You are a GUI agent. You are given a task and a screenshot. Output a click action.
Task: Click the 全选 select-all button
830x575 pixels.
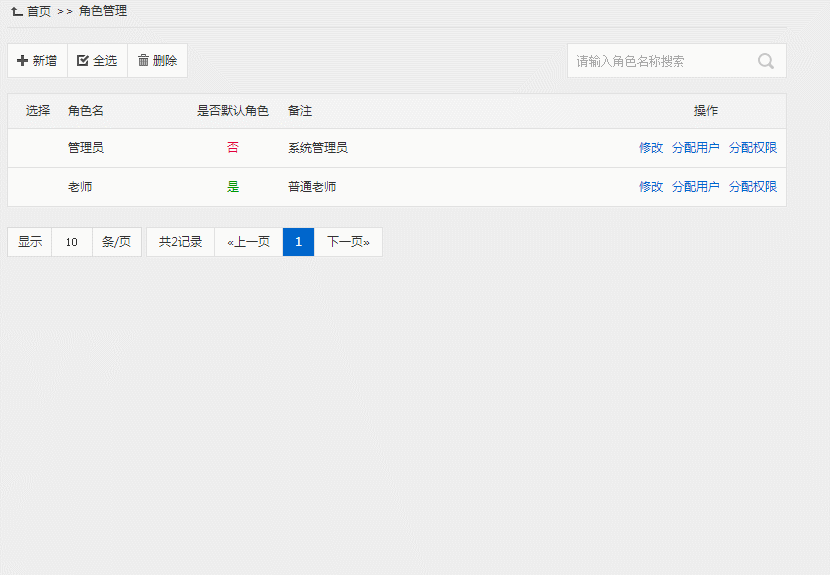point(97,61)
